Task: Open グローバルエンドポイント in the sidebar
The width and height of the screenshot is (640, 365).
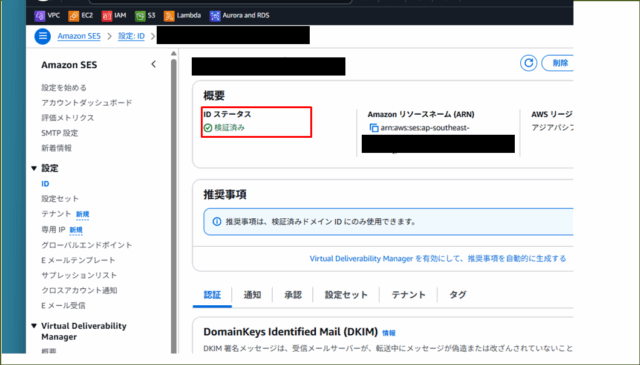Action: coord(87,245)
